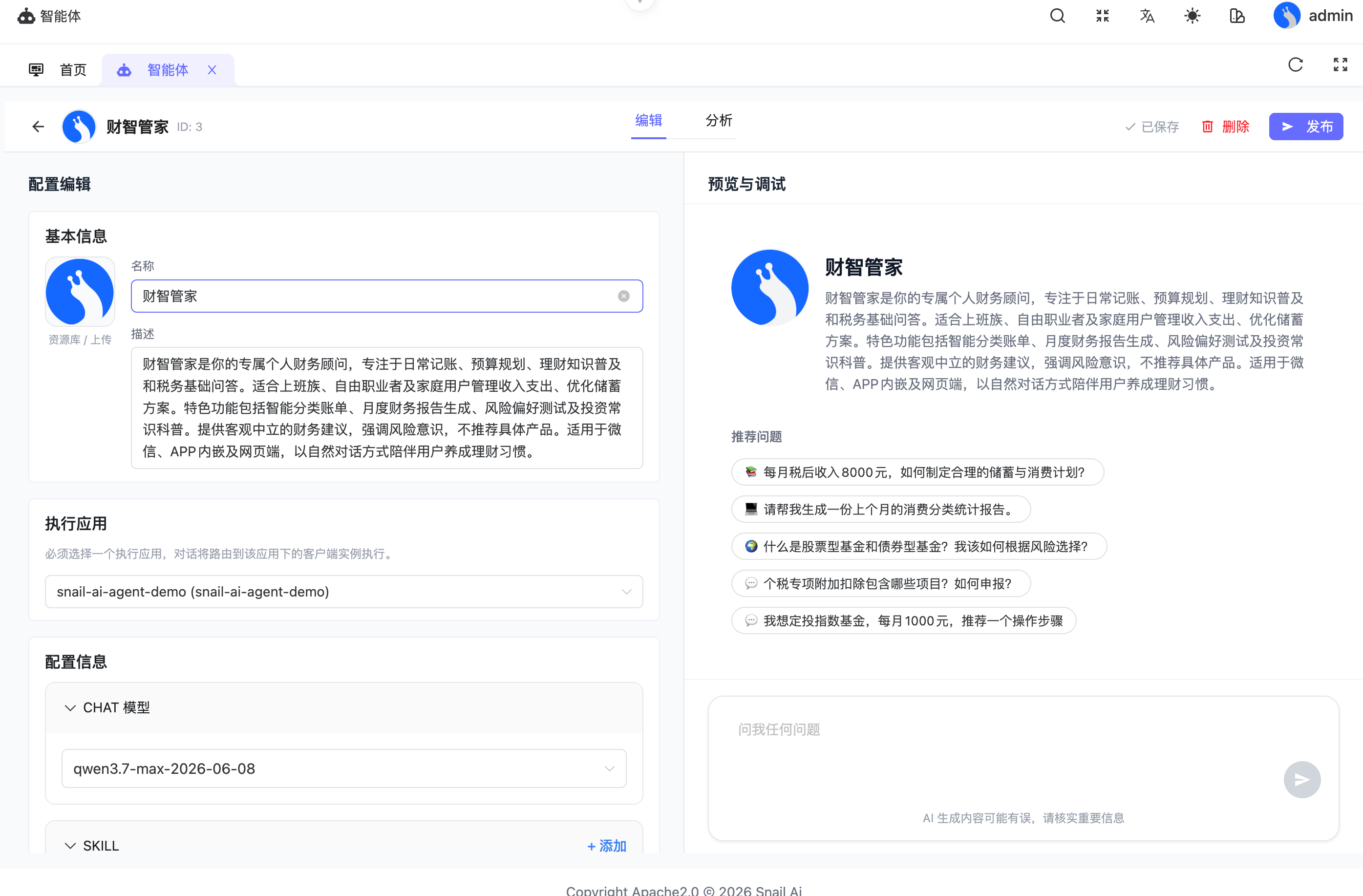
Task: Click the admin username
Action: 1330,16
